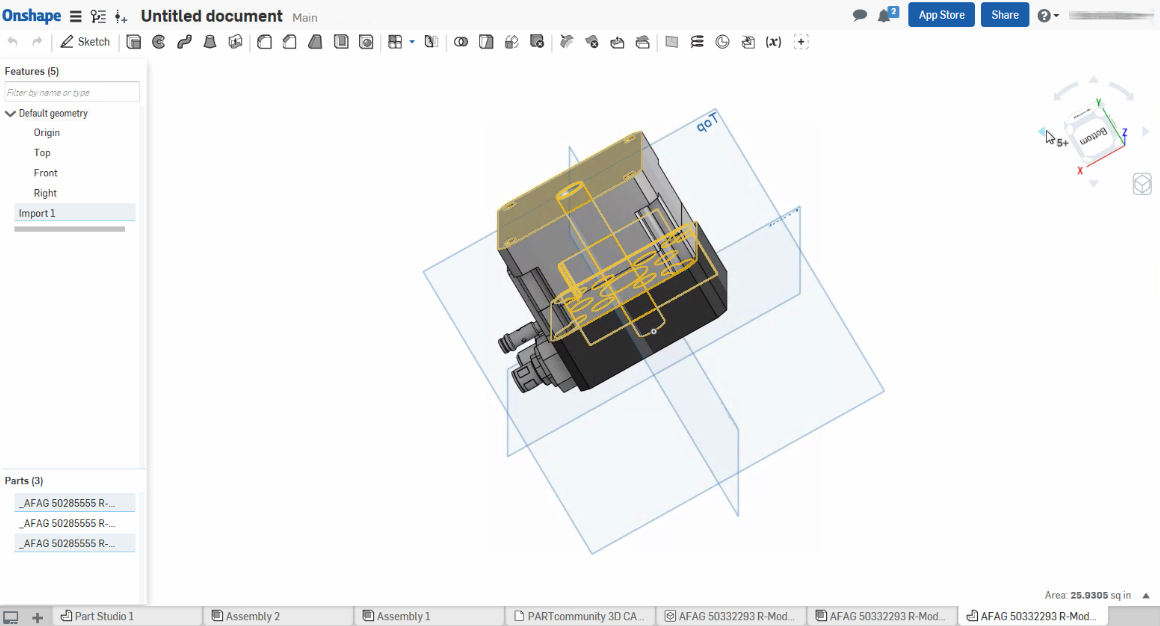The image size is (1160, 626).
Task: Open the Boolean tool
Action: click(x=461, y=42)
